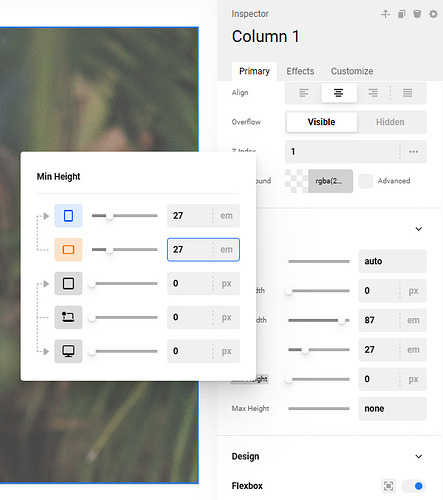Image resolution: width=443 pixels, height=500 pixels.
Task: Set Overflow to Visible
Action: pos(321,122)
